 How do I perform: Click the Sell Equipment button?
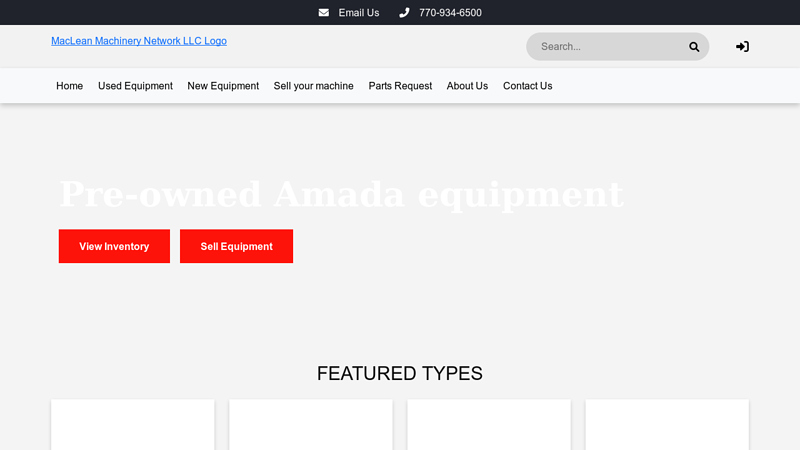[236, 246]
